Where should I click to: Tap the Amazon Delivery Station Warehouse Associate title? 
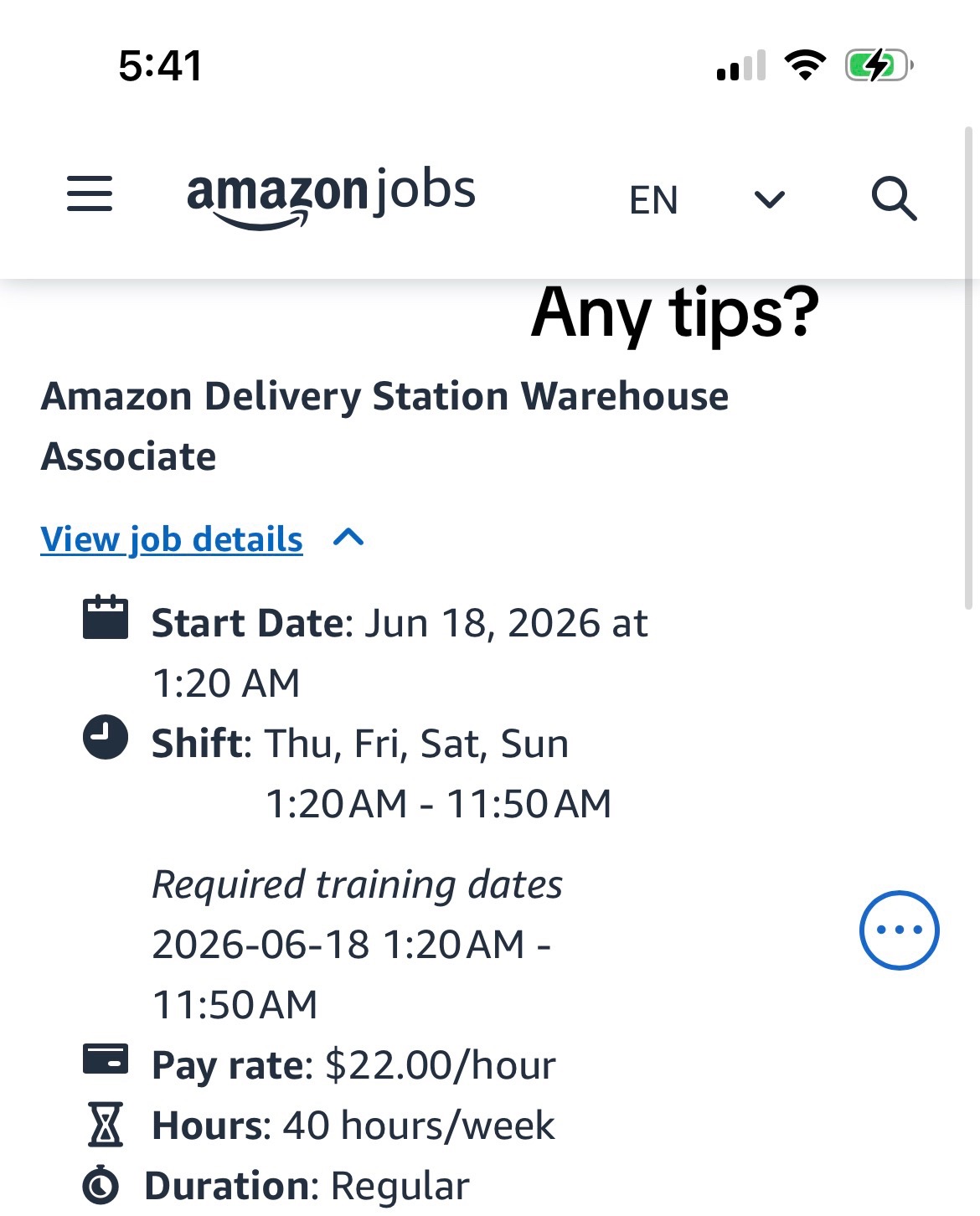click(384, 426)
